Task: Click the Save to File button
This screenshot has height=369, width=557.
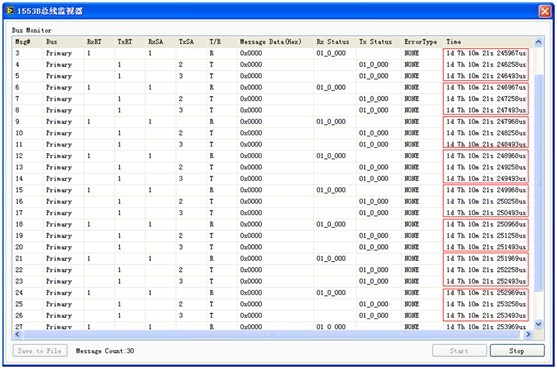Action: 40,351
